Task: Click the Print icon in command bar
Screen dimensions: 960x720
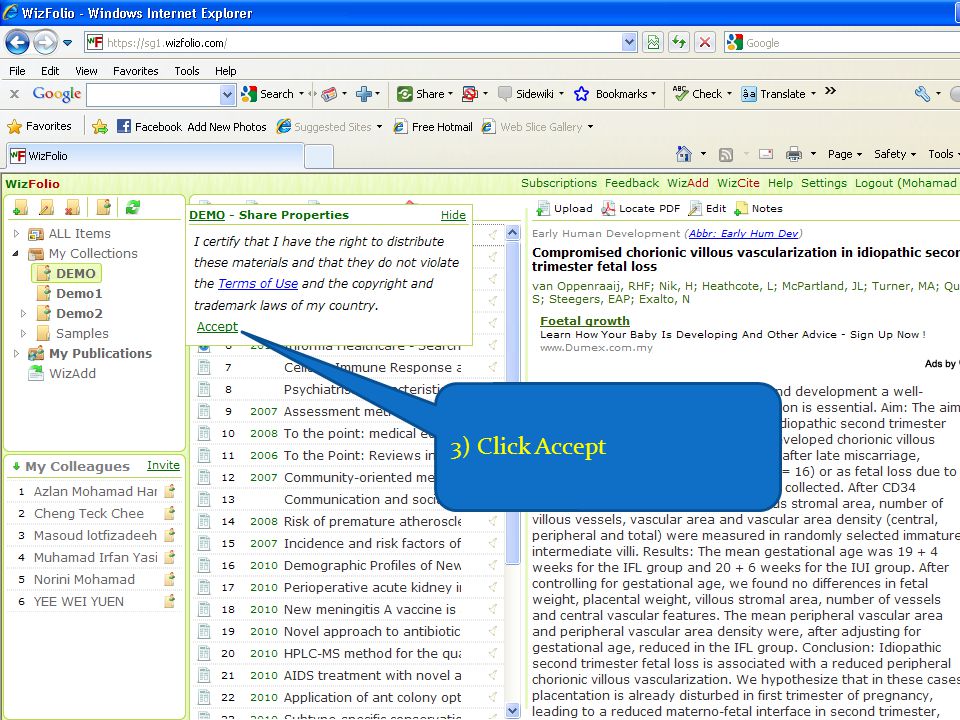Action: 793,154
